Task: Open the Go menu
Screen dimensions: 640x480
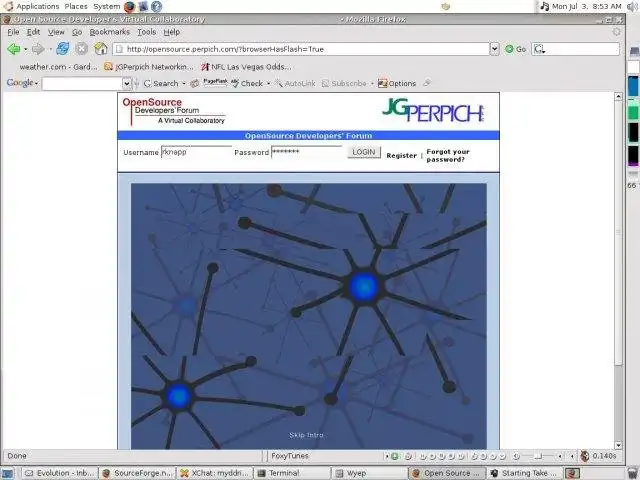Action: [77, 32]
